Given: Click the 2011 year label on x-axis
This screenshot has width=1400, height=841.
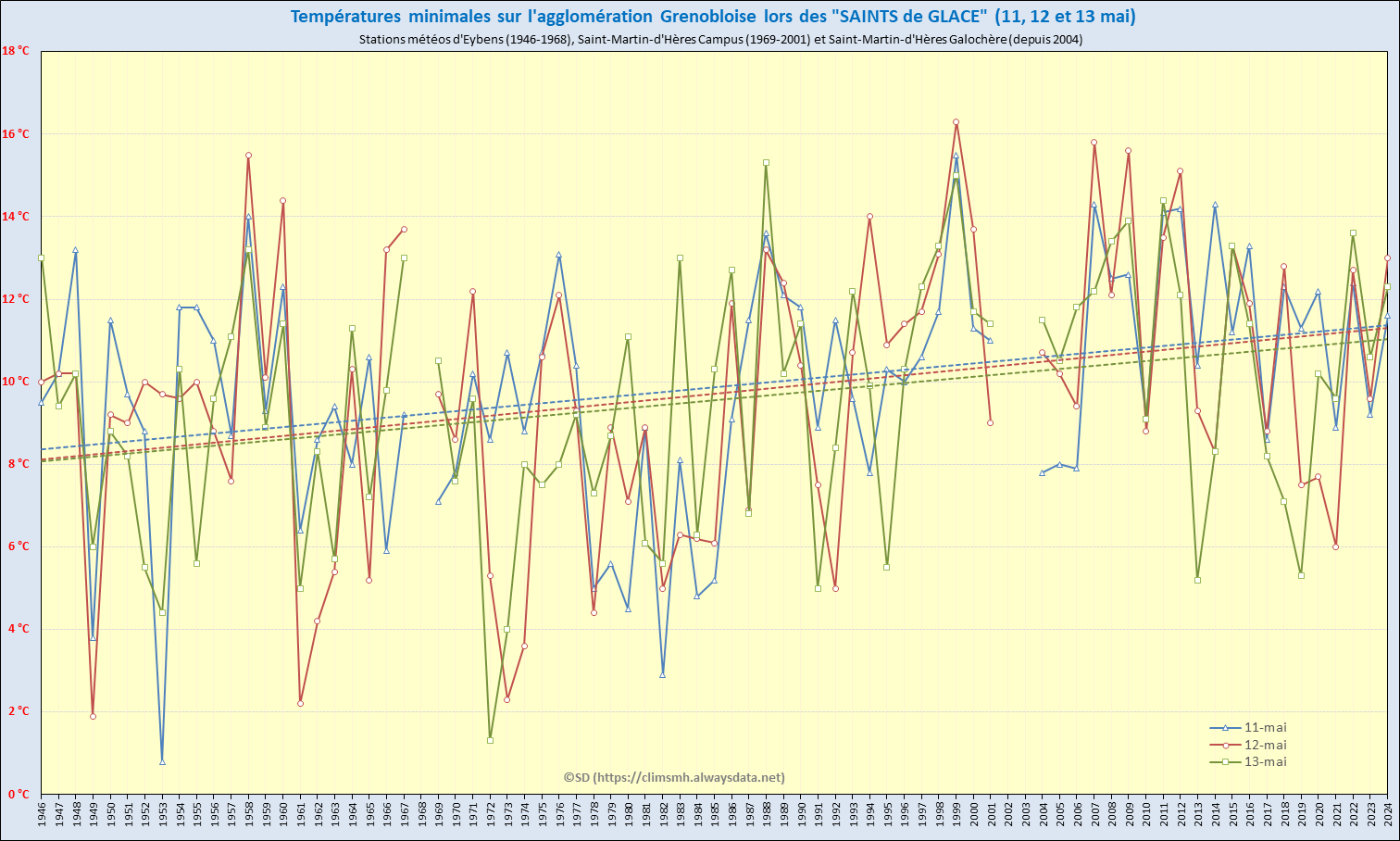Looking at the screenshot, I should [x=1163, y=814].
